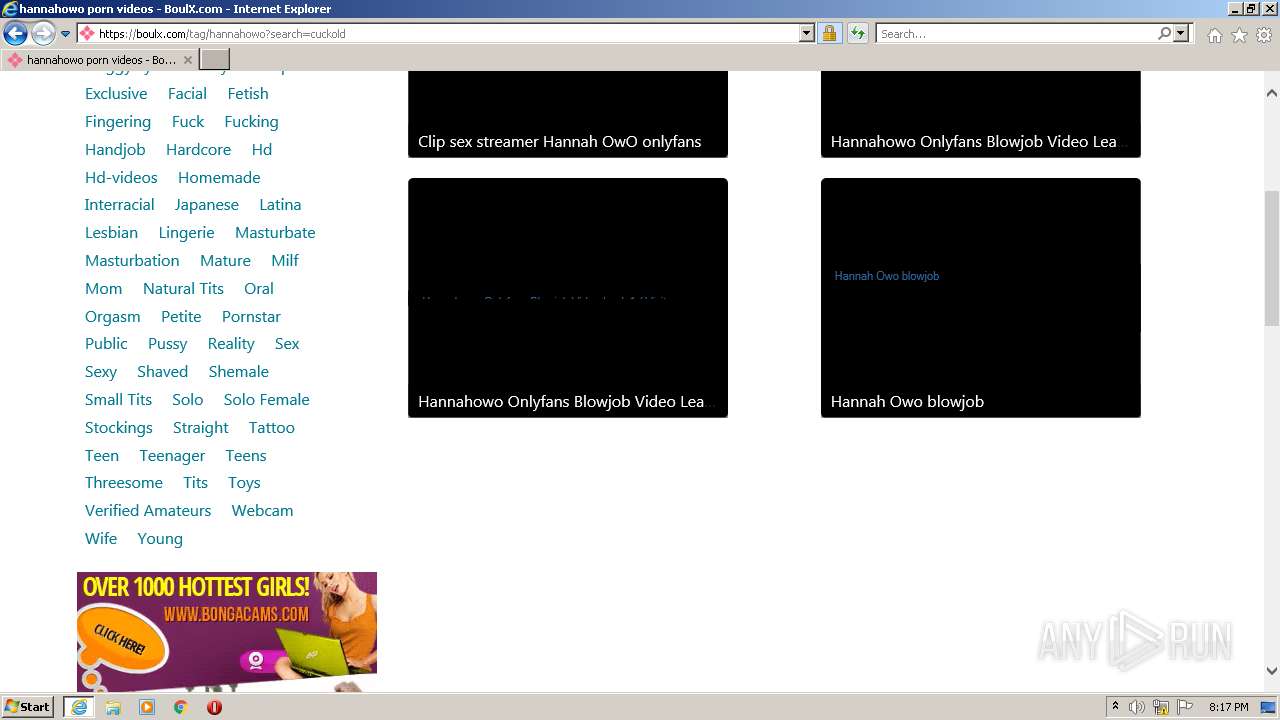The image size is (1280, 720).
Task: Click the scrollbar down arrow
Action: tap(1272, 672)
